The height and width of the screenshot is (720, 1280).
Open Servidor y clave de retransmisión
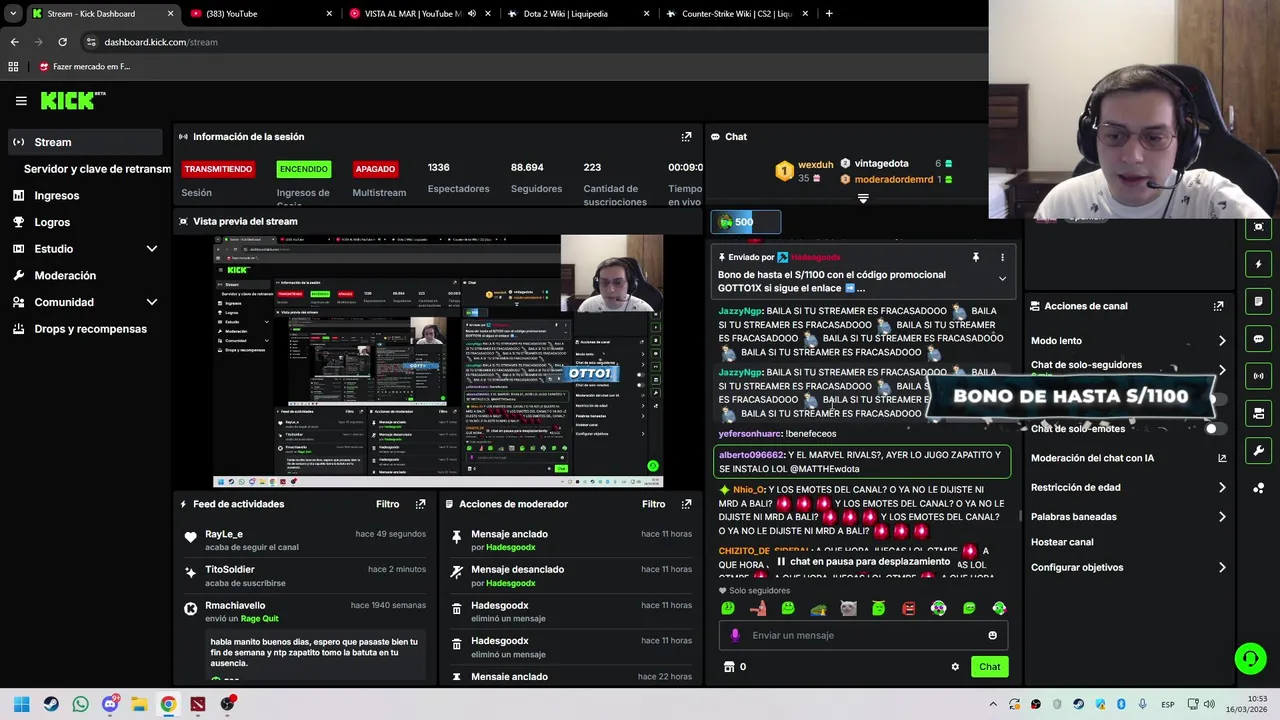(x=97, y=169)
